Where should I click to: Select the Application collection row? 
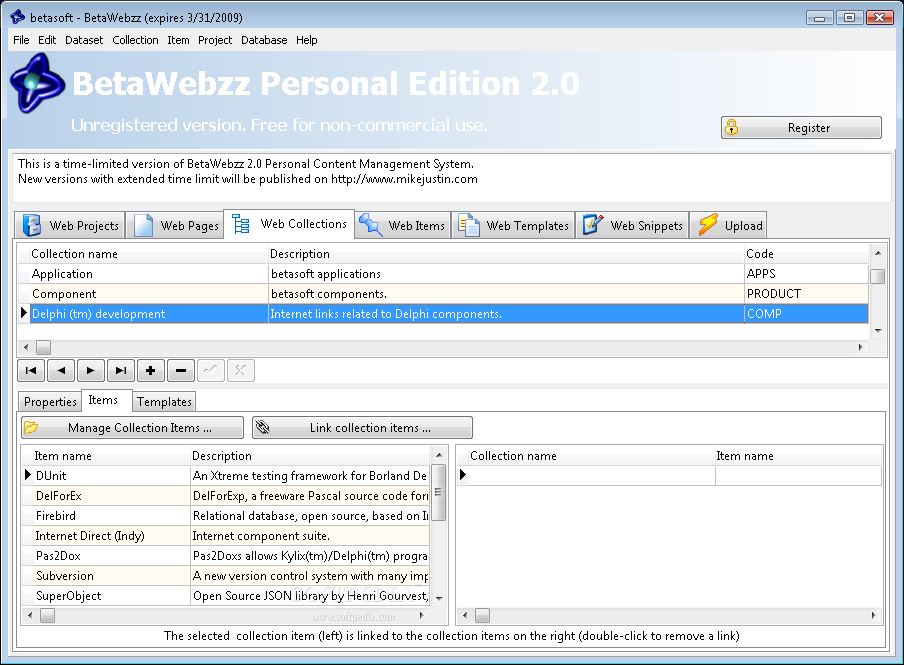[443, 273]
